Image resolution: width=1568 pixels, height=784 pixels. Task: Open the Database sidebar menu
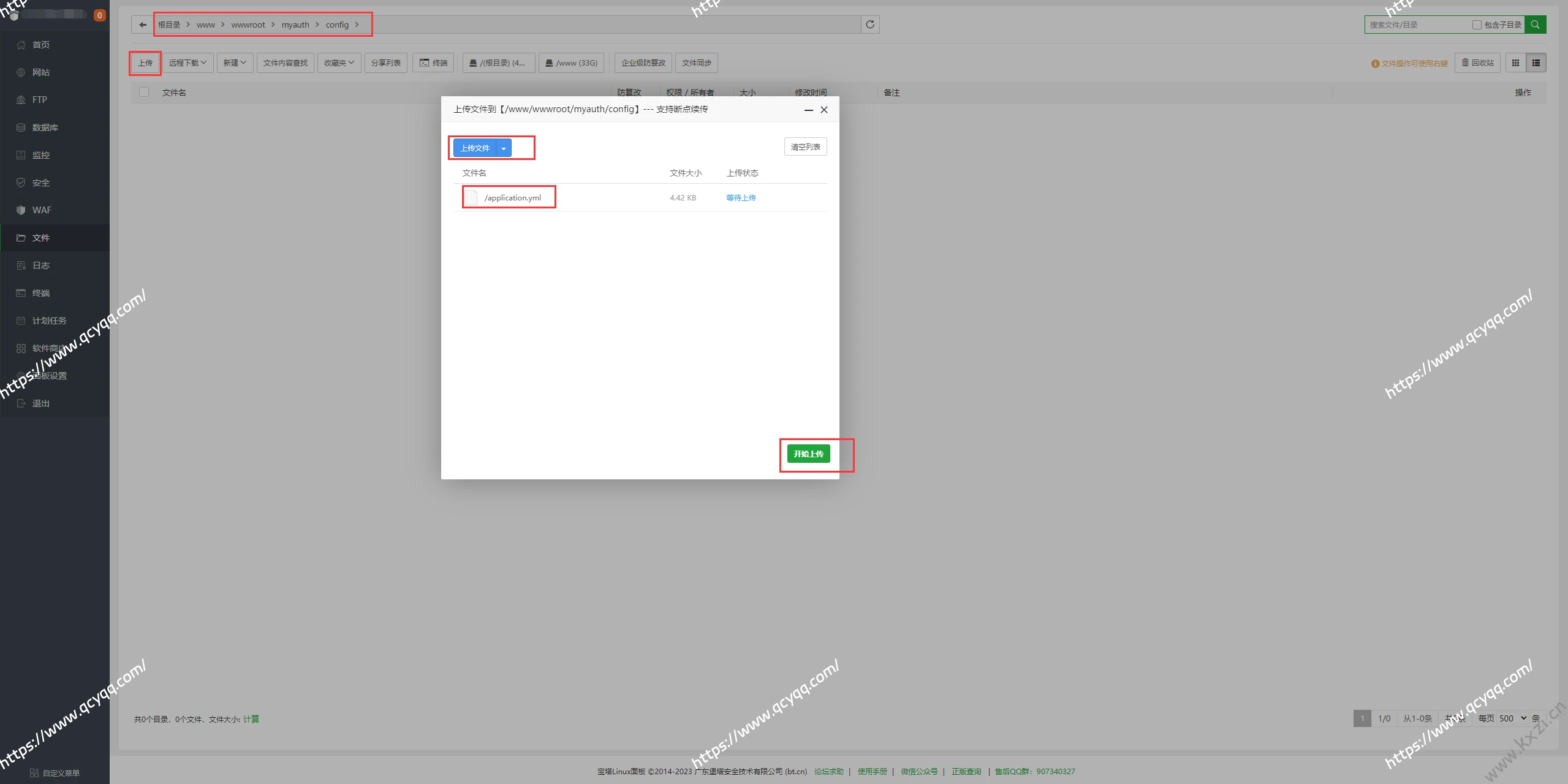tap(45, 127)
